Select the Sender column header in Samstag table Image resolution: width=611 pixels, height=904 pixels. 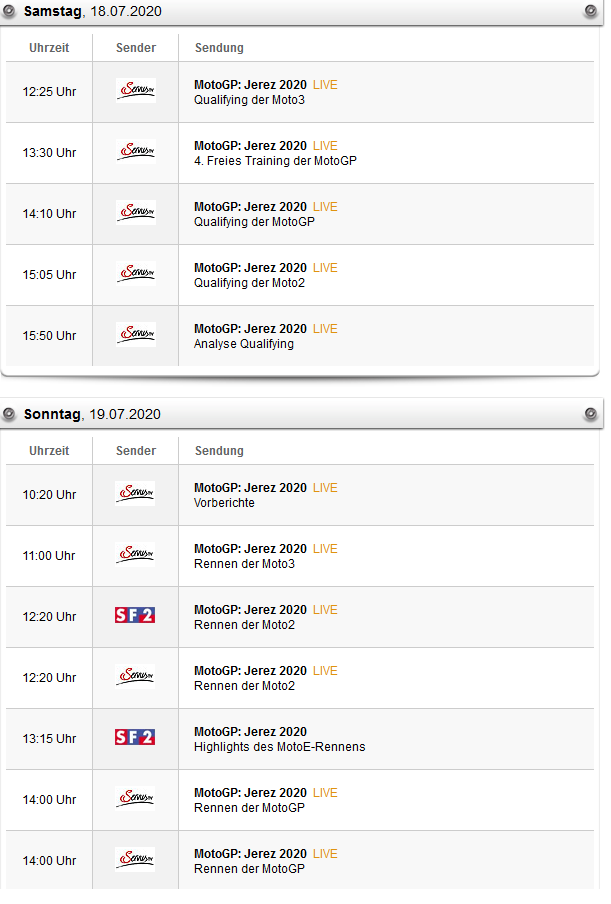(135, 48)
